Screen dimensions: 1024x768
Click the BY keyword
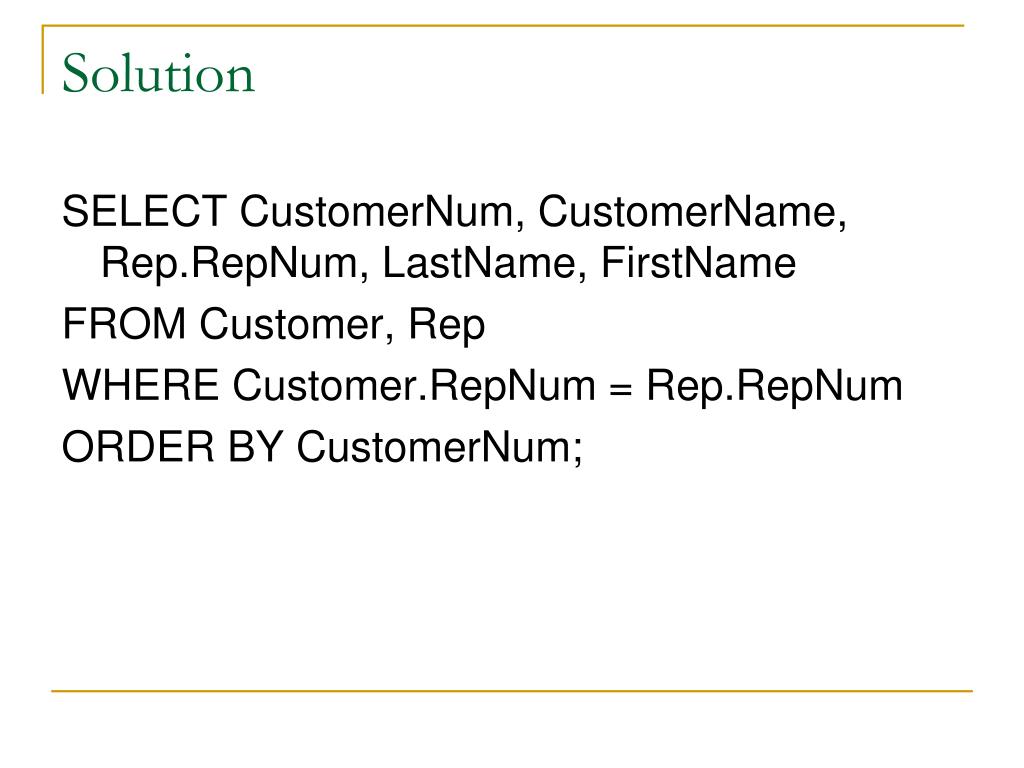tap(255, 447)
